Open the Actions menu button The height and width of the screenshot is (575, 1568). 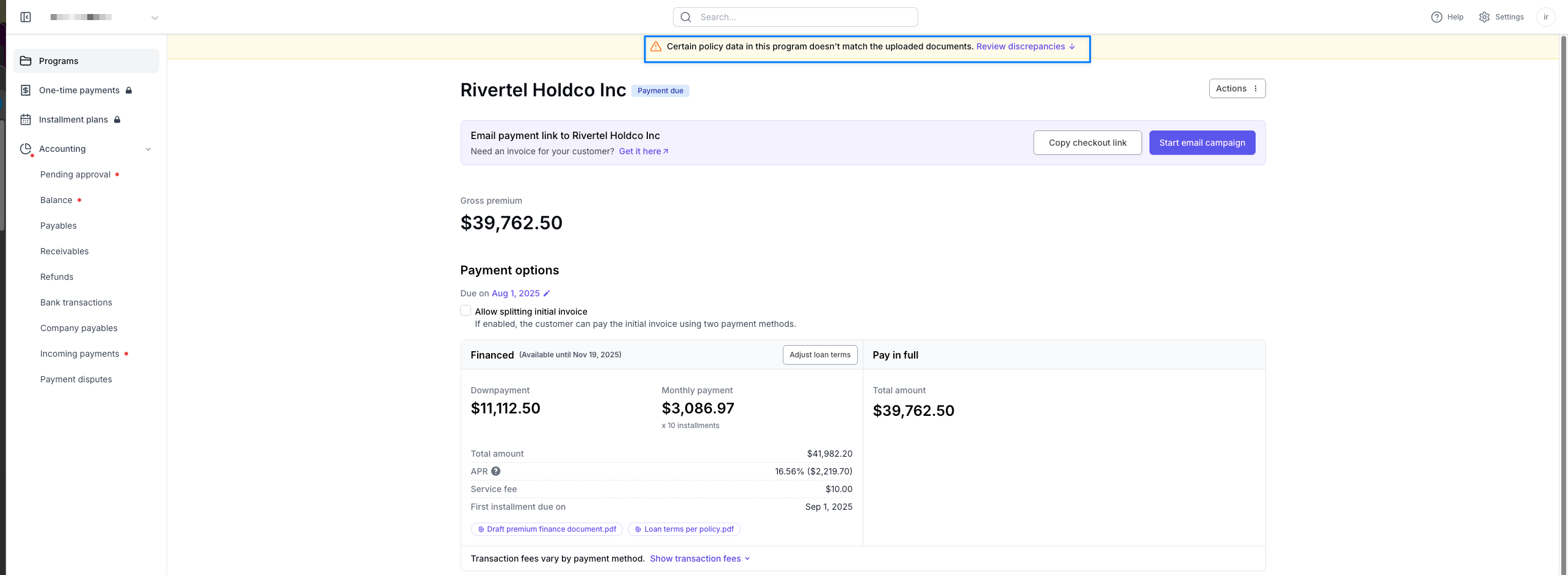tap(1237, 88)
